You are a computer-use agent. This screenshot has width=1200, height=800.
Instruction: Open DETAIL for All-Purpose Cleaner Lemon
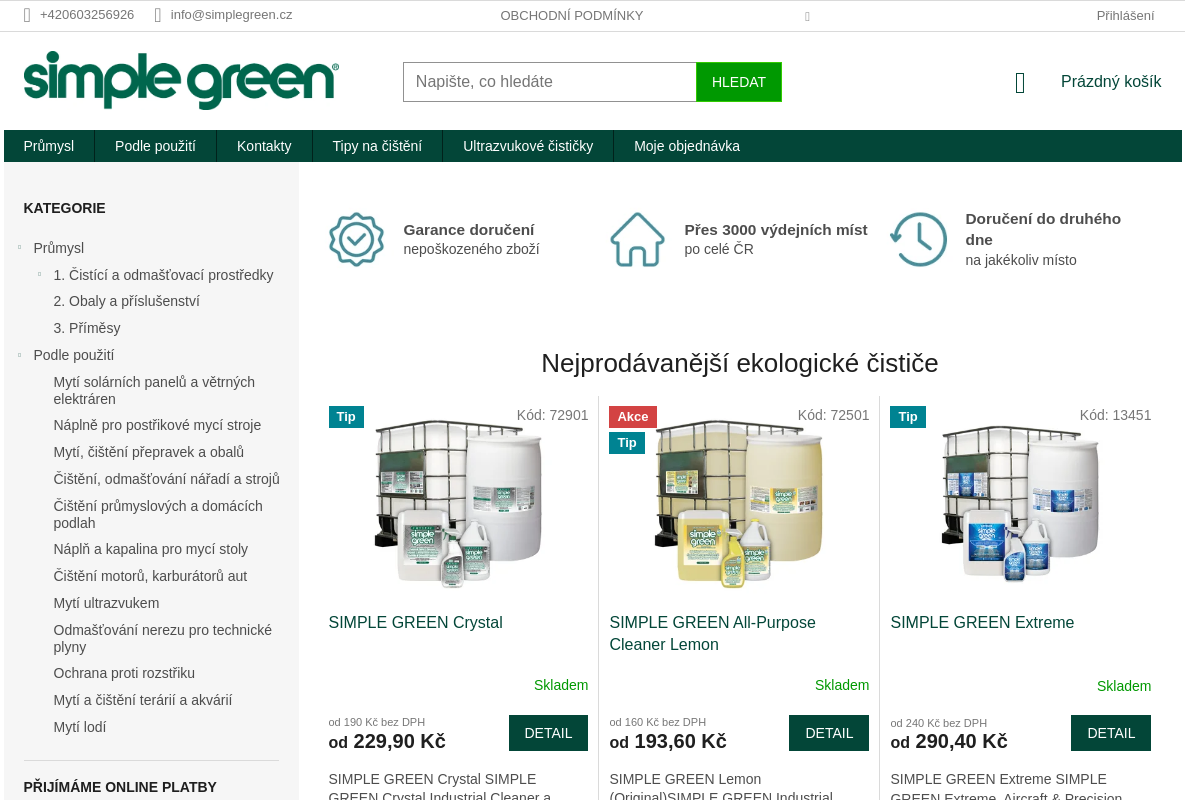(829, 733)
